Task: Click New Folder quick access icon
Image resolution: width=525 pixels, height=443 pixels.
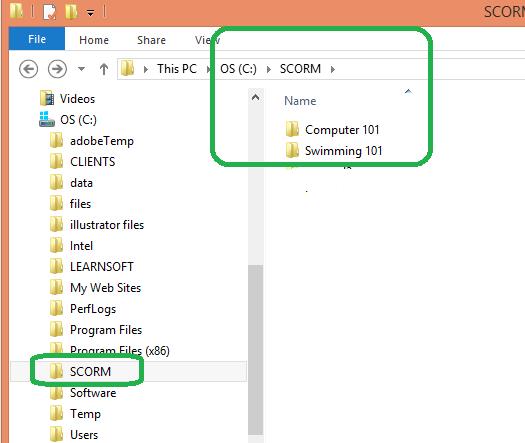Action: (x=71, y=12)
